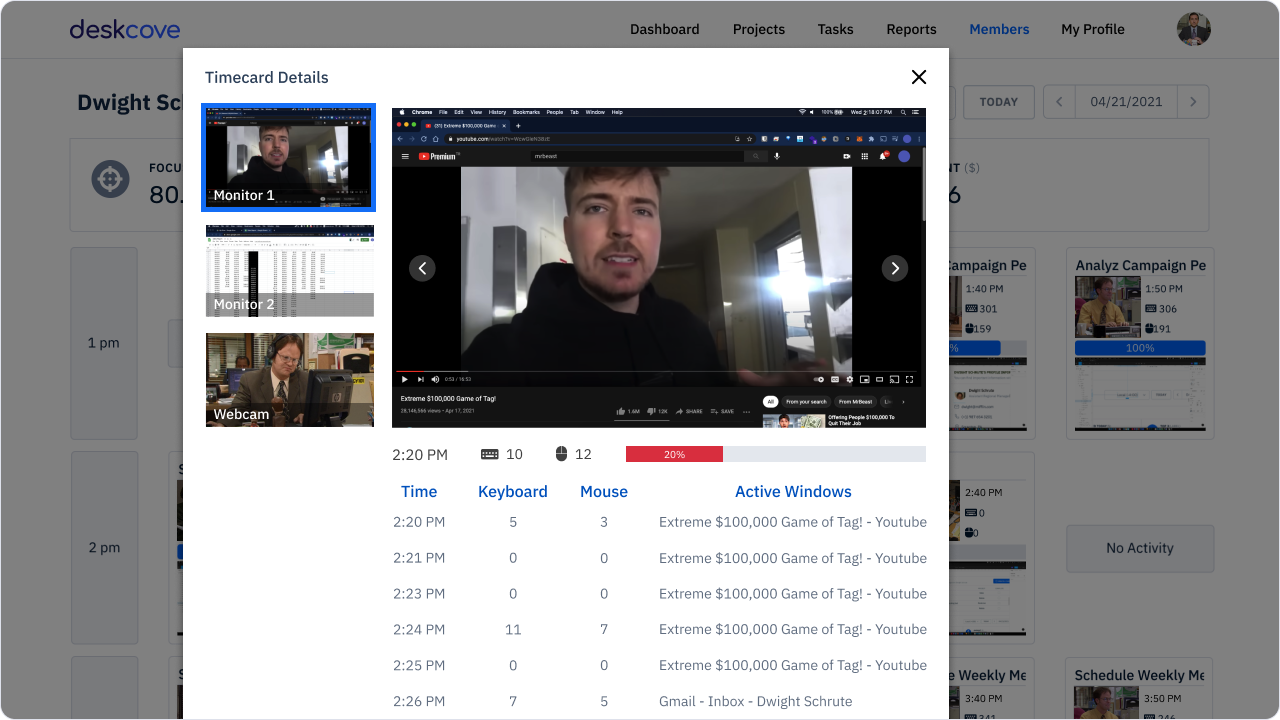Click the No Activity card
Image resolution: width=1280 pixels, height=720 pixels.
[1140, 548]
